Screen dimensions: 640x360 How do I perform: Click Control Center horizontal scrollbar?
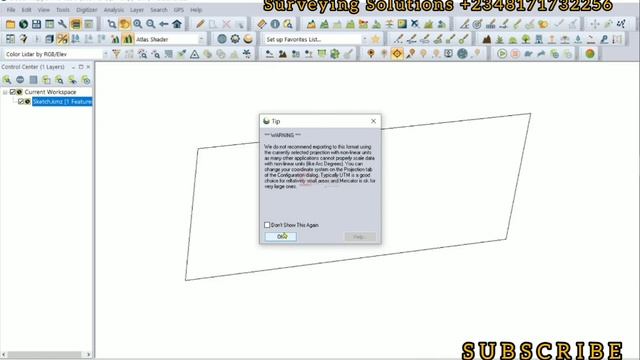(44, 354)
